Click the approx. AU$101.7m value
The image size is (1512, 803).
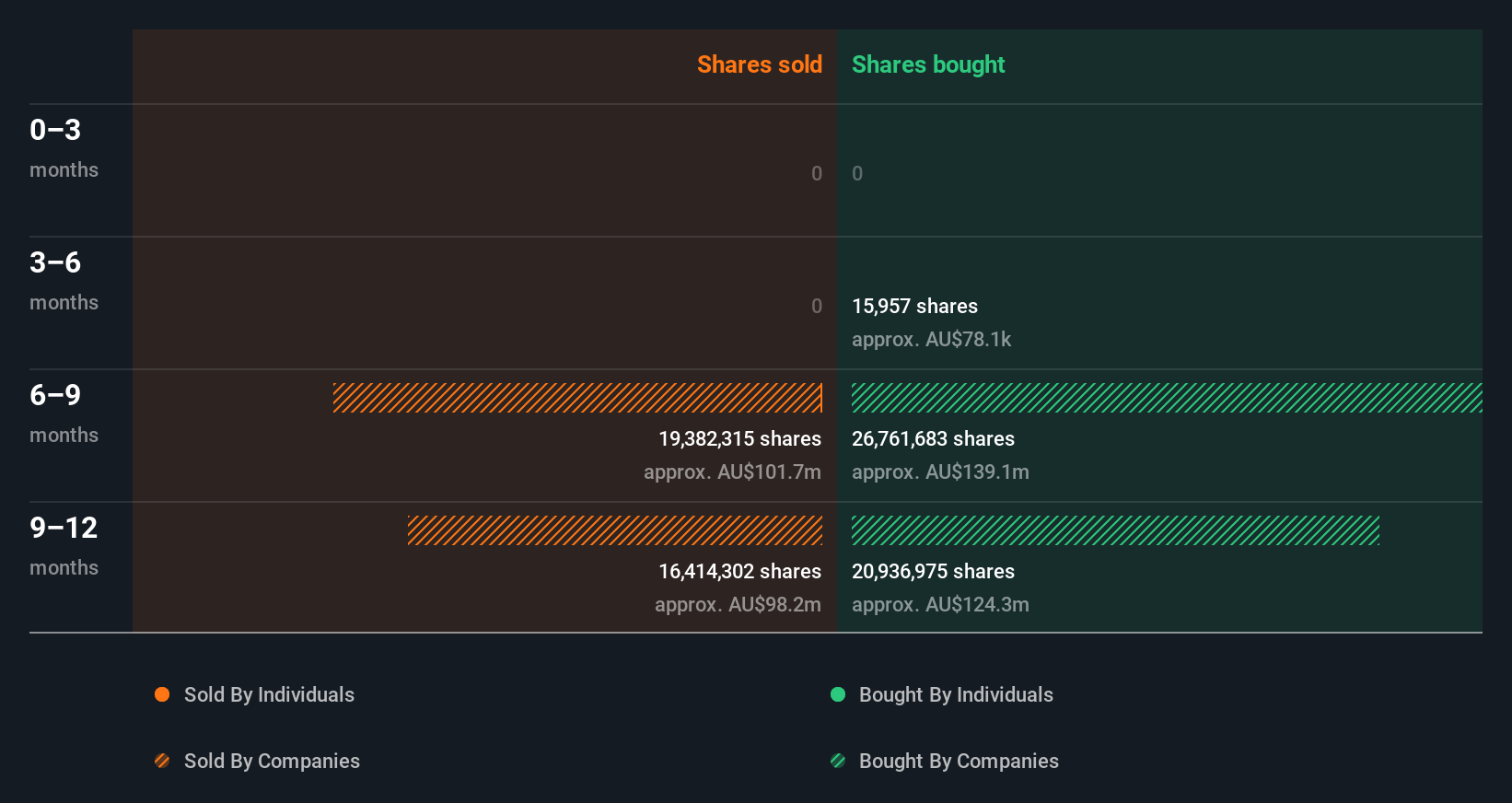(x=732, y=471)
